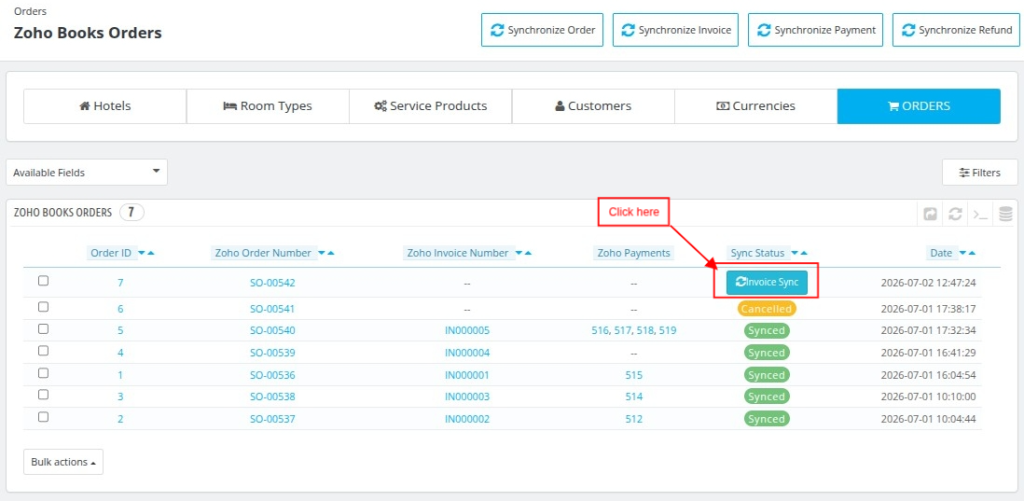The image size is (1024, 501).
Task: Open the Filters panel
Action: coord(980,172)
